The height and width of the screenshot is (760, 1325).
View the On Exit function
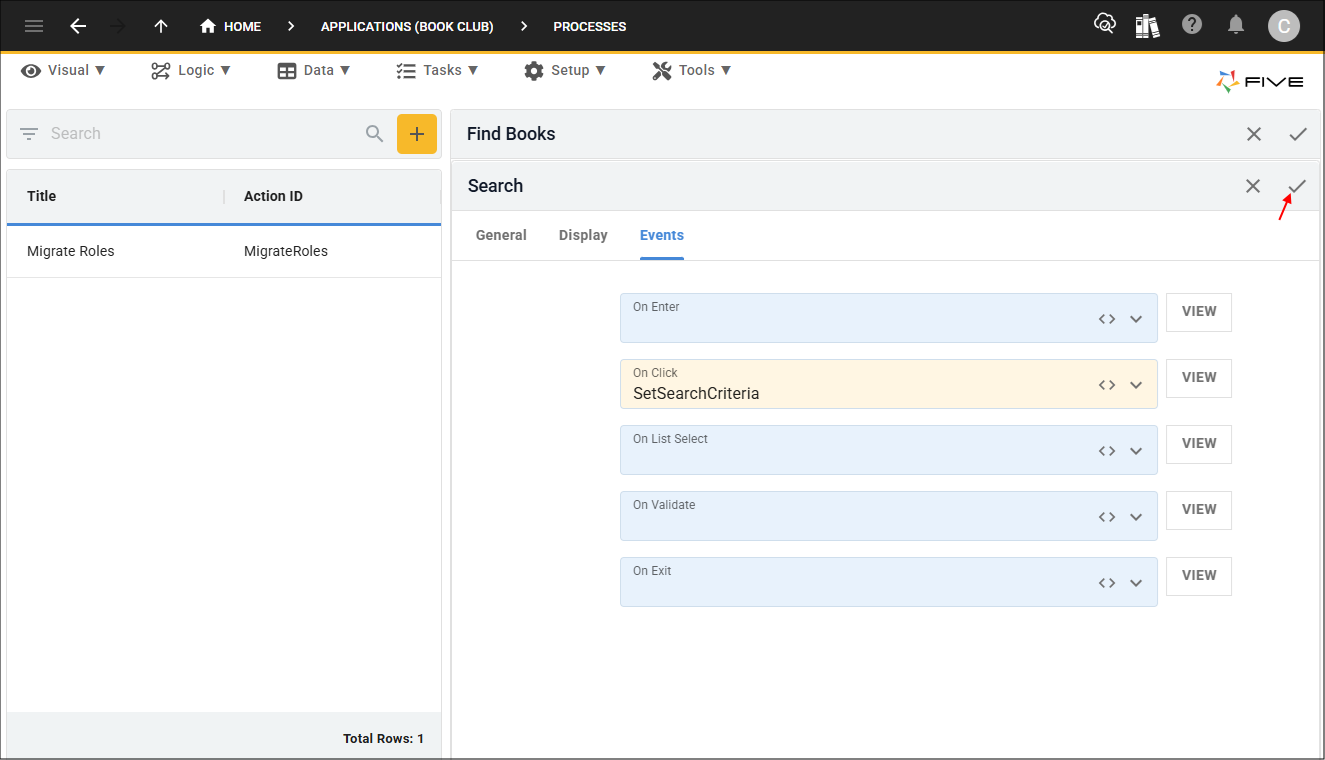(x=1199, y=576)
